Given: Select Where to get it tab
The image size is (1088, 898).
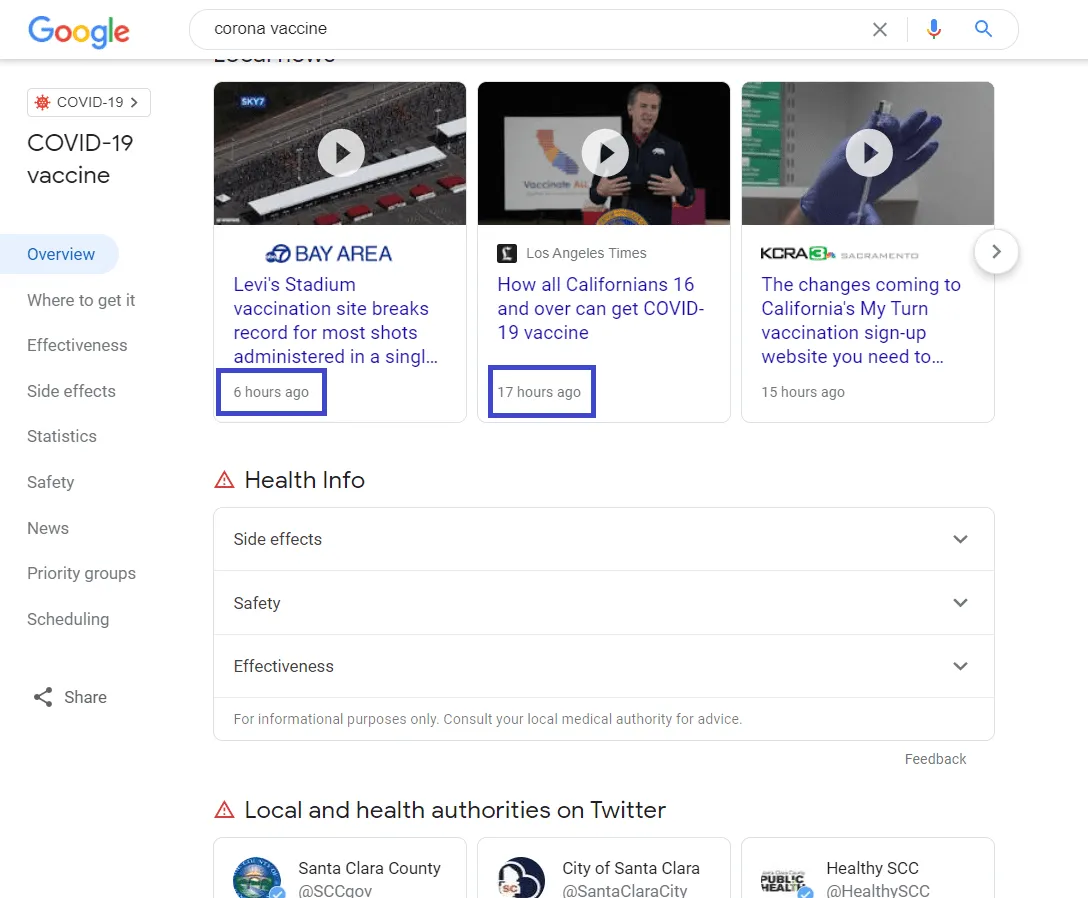Looking at the screenshot, I should coord(81,300).
